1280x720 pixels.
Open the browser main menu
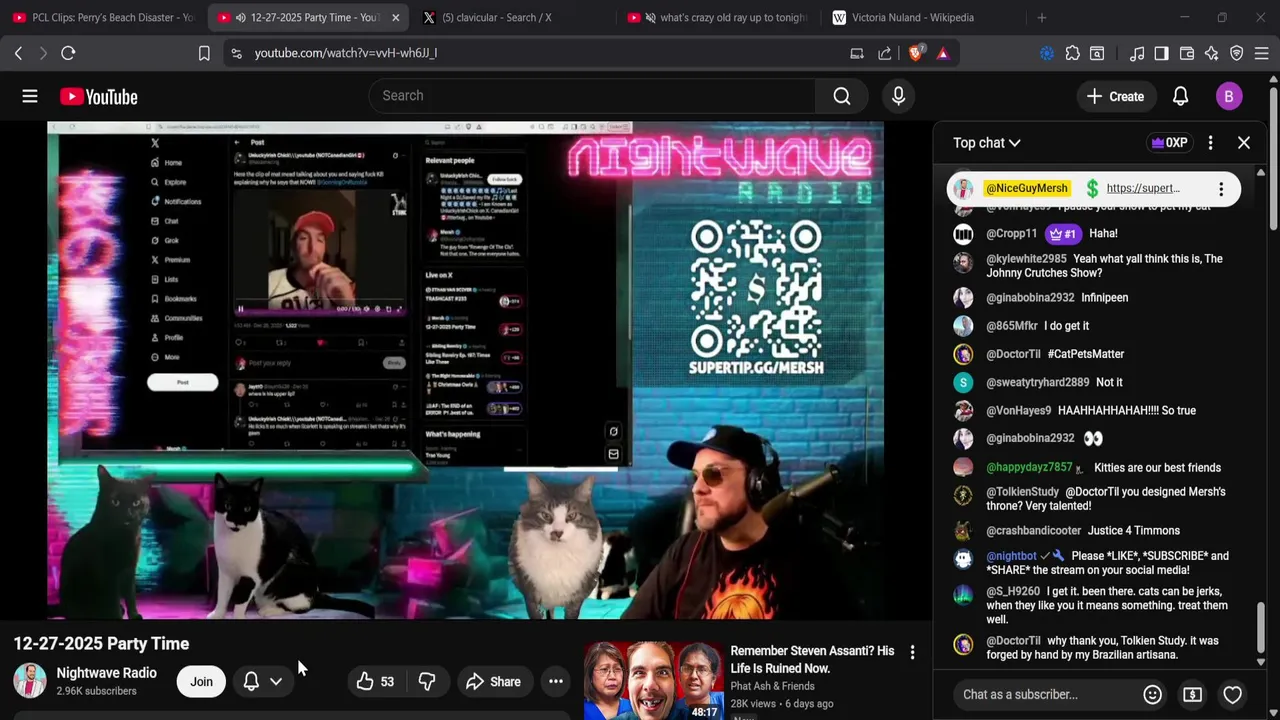coord(1262,53)
